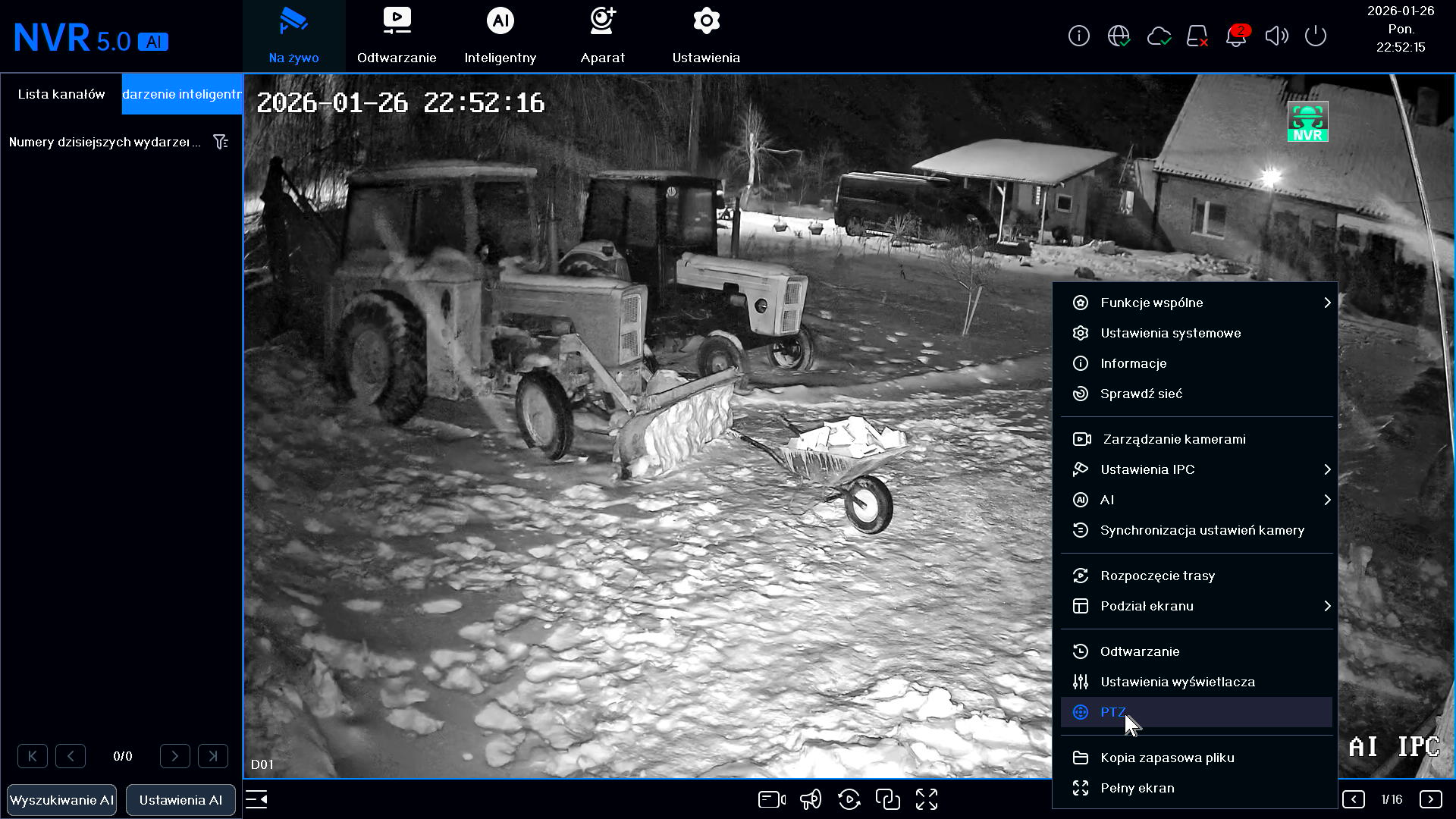This screenshot has height=819, width=1456.
Task: Click the speaker volume icon
Action: point(1276,36)
